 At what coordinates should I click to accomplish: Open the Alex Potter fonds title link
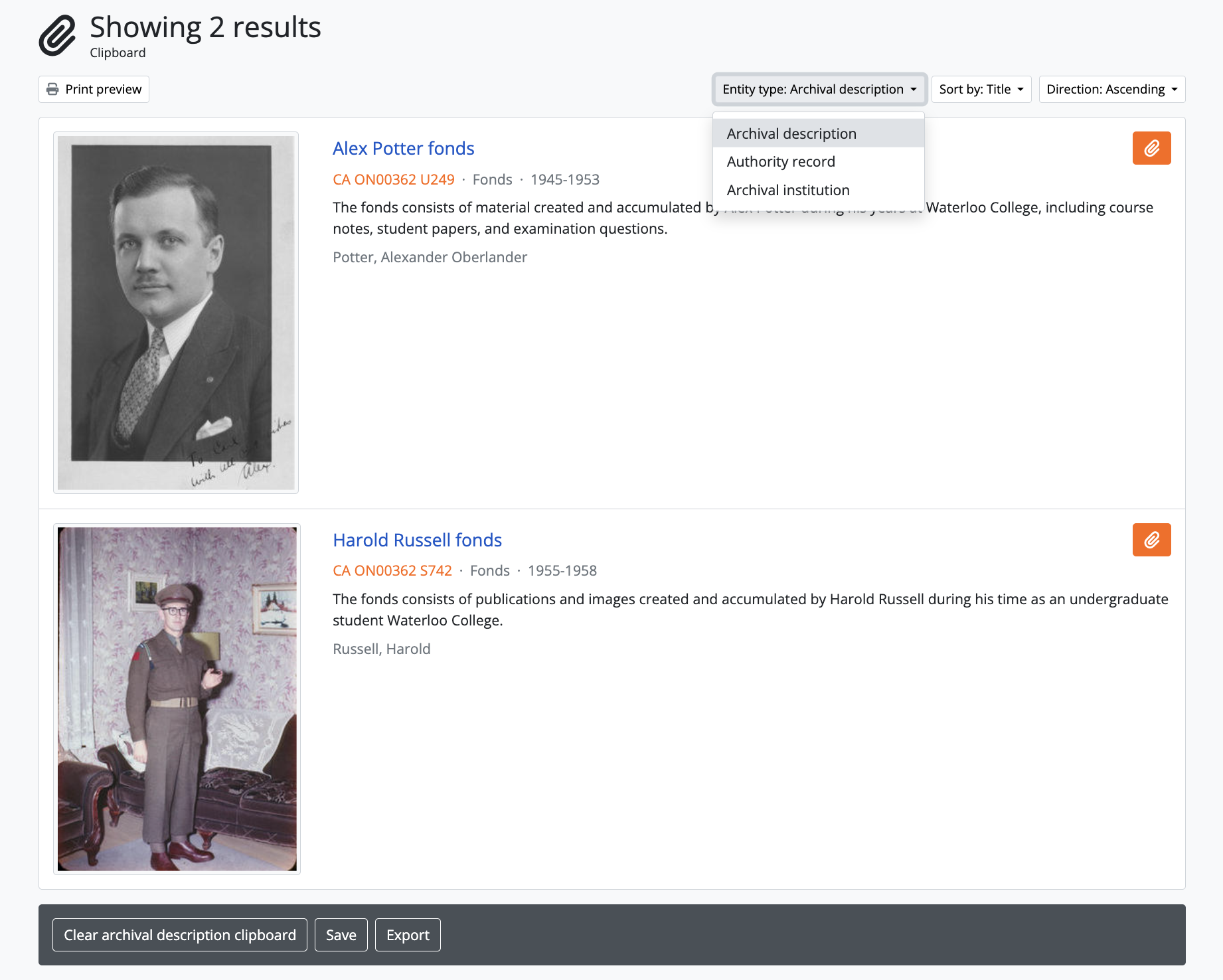pyautogui.click(x=403, y=149)
